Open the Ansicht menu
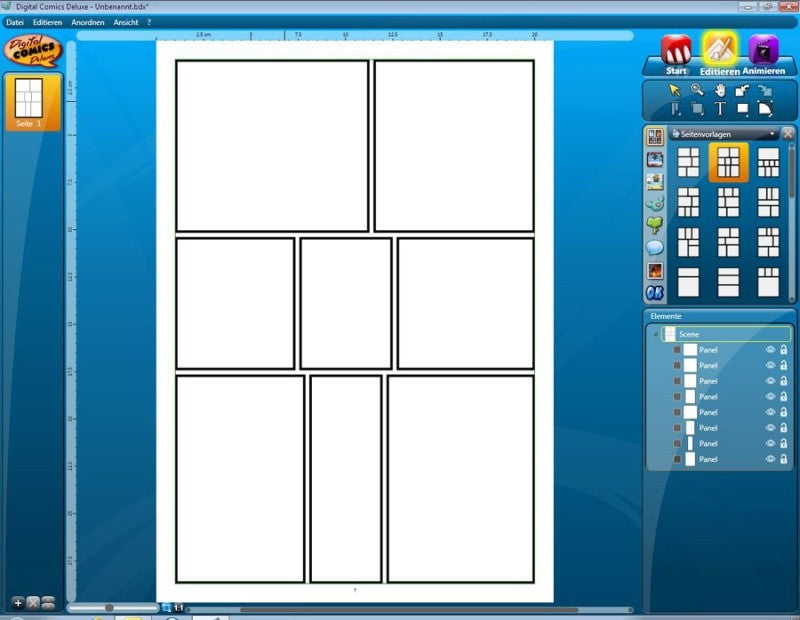 click(x=126, y=22)
